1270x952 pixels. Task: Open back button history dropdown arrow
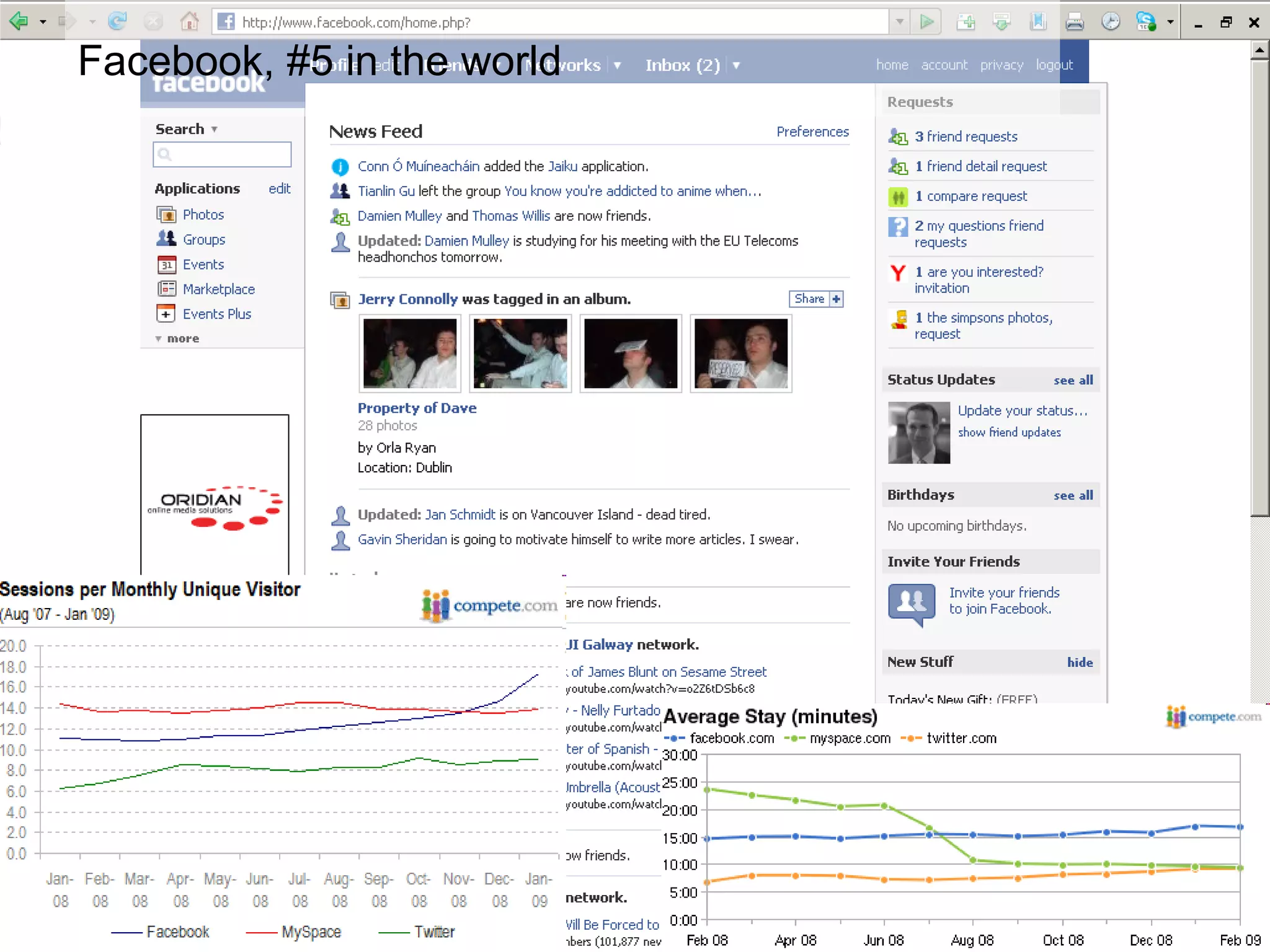pyautogui.click(x=43, y=22)
